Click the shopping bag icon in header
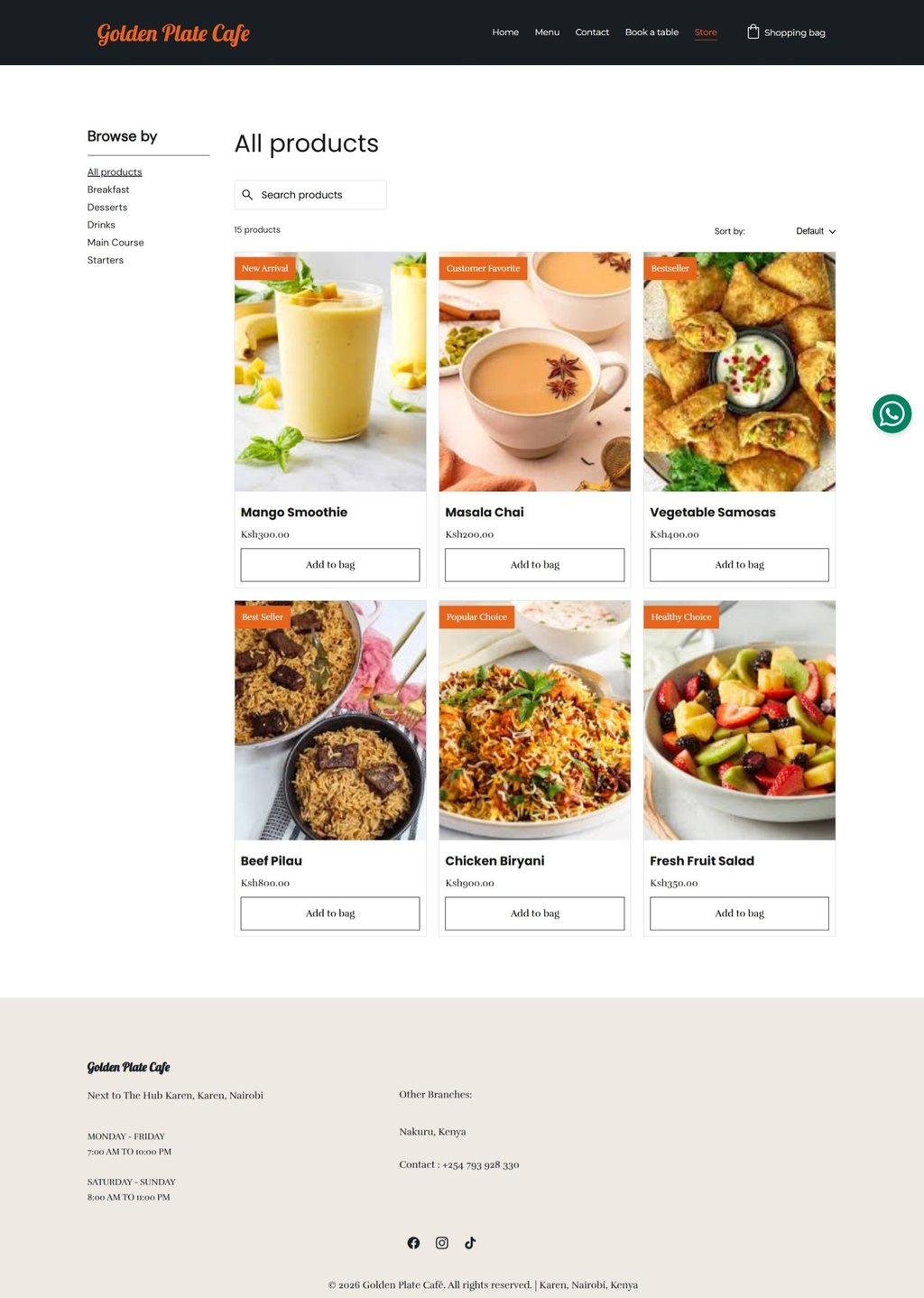The image size is (924, 1298). tap(753, 32)
